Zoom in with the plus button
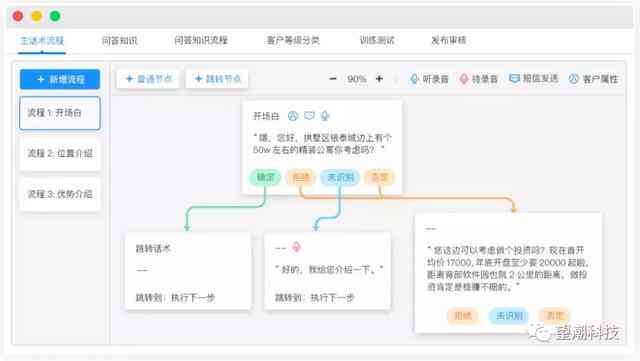This screenshot has width=640, height=361. point(379,78)
